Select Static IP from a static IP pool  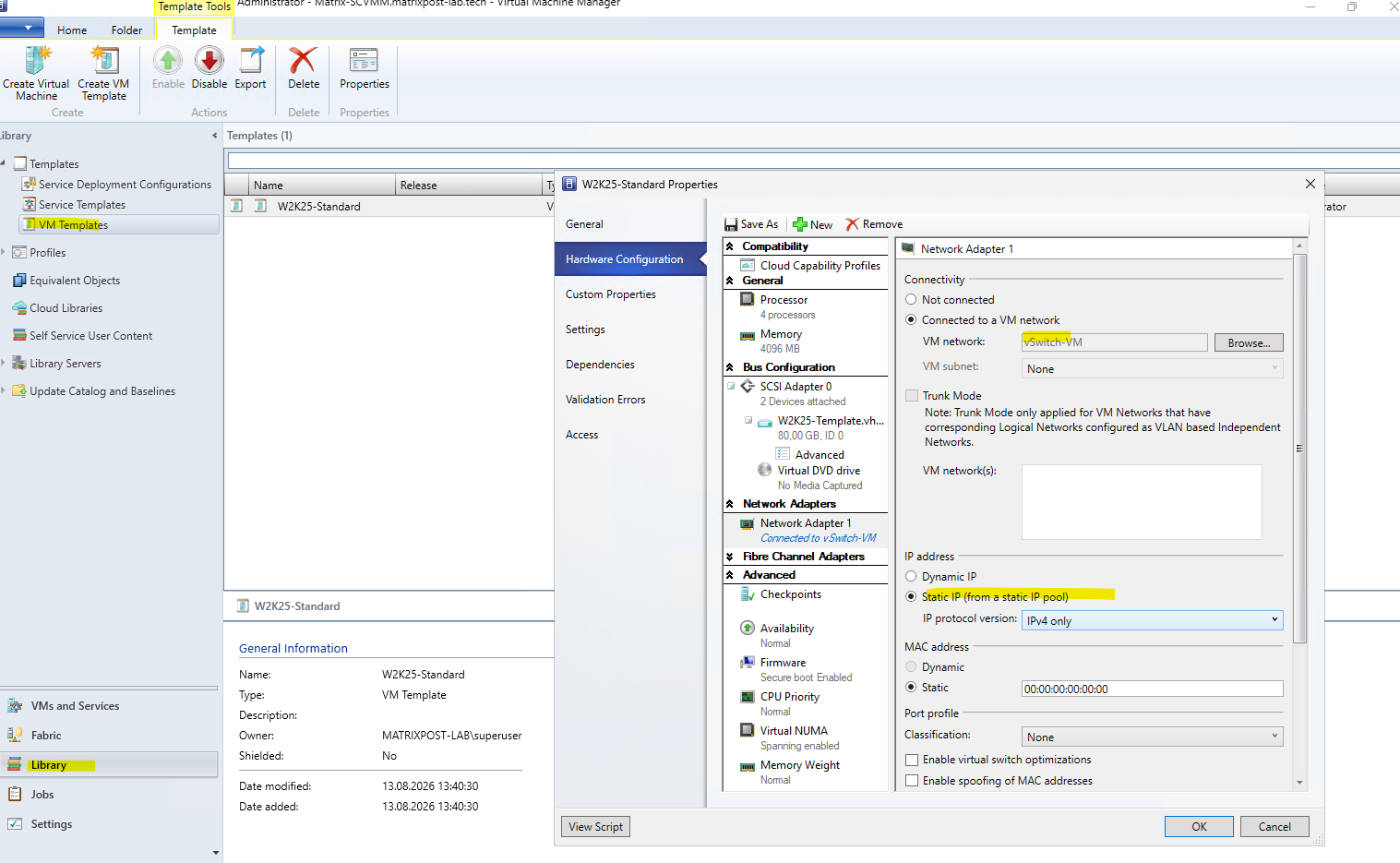911,597
